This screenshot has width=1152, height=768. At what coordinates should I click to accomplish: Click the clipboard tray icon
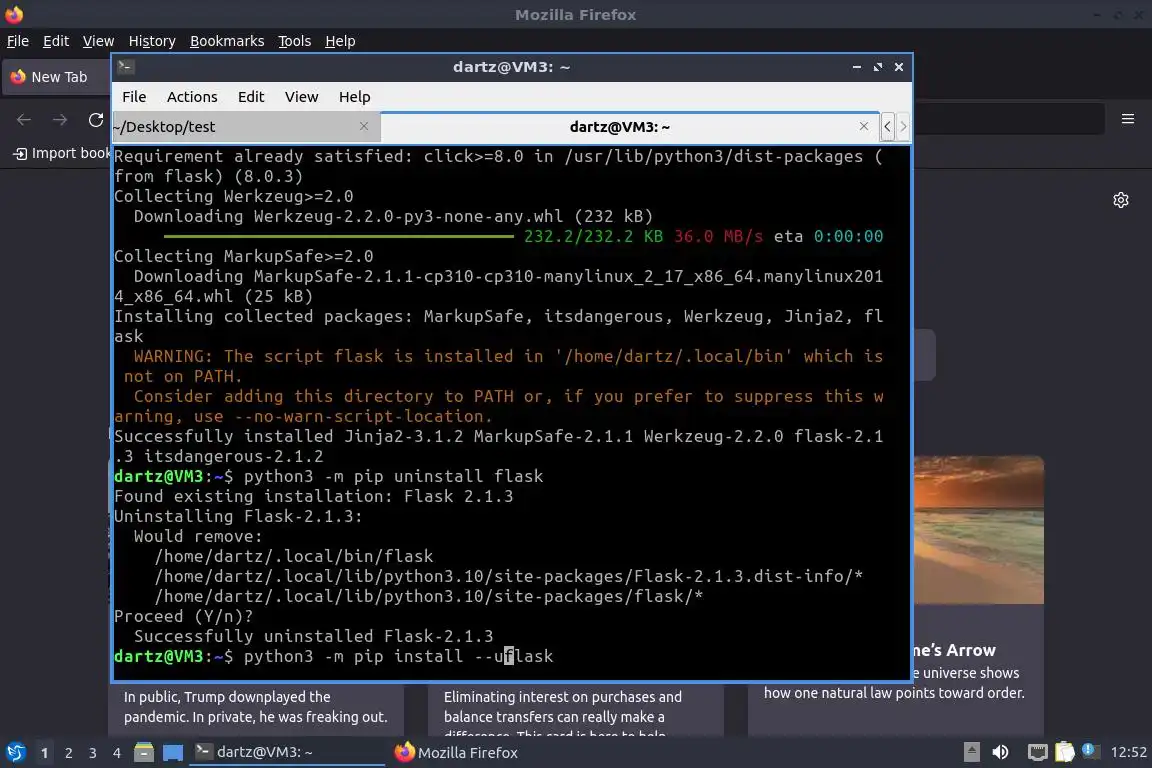pyautogui.click(x=1065, y=752)
